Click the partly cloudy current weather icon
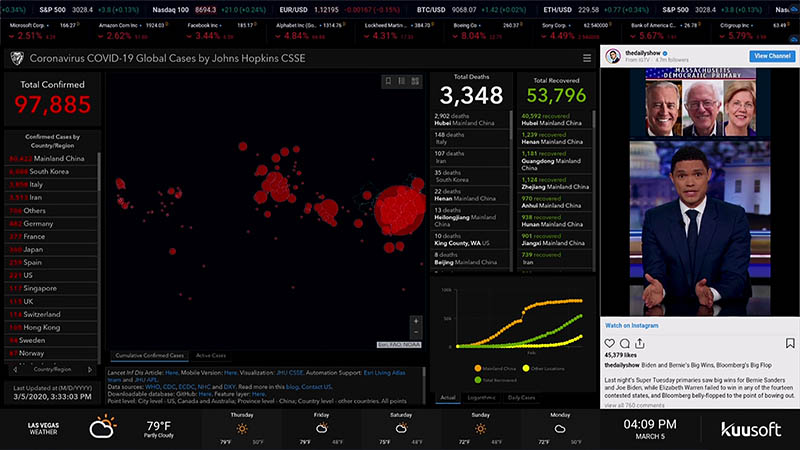The height and width of the screenshot is (450, 800). [103, 427]
